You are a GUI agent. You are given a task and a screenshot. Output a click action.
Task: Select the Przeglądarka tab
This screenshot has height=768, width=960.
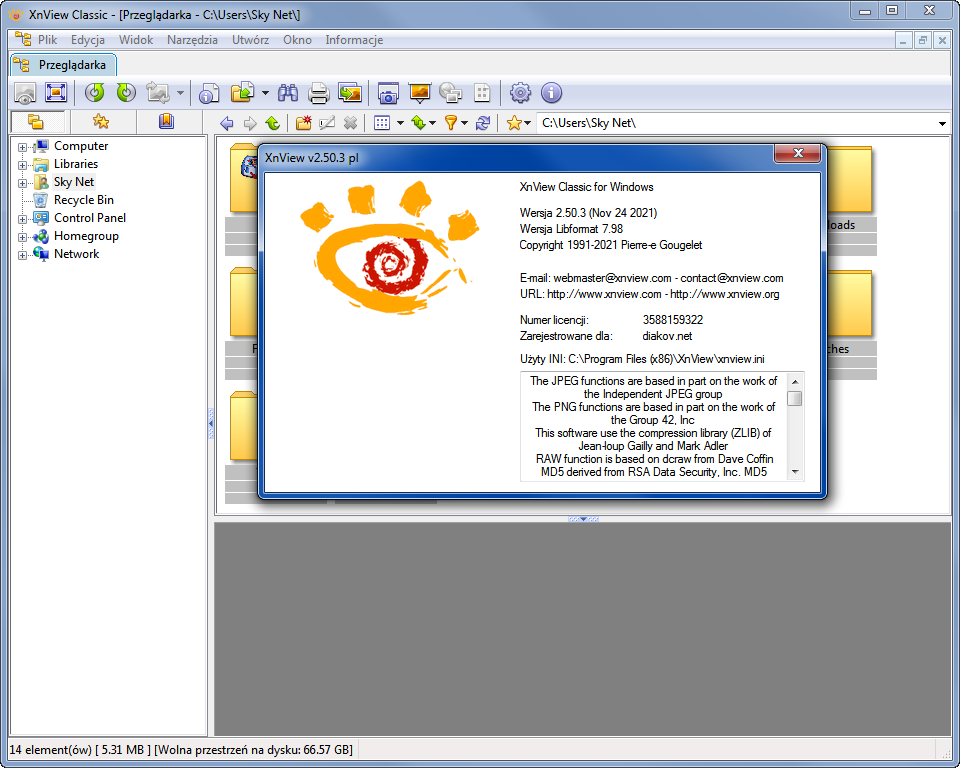click(x=63, y=65)
